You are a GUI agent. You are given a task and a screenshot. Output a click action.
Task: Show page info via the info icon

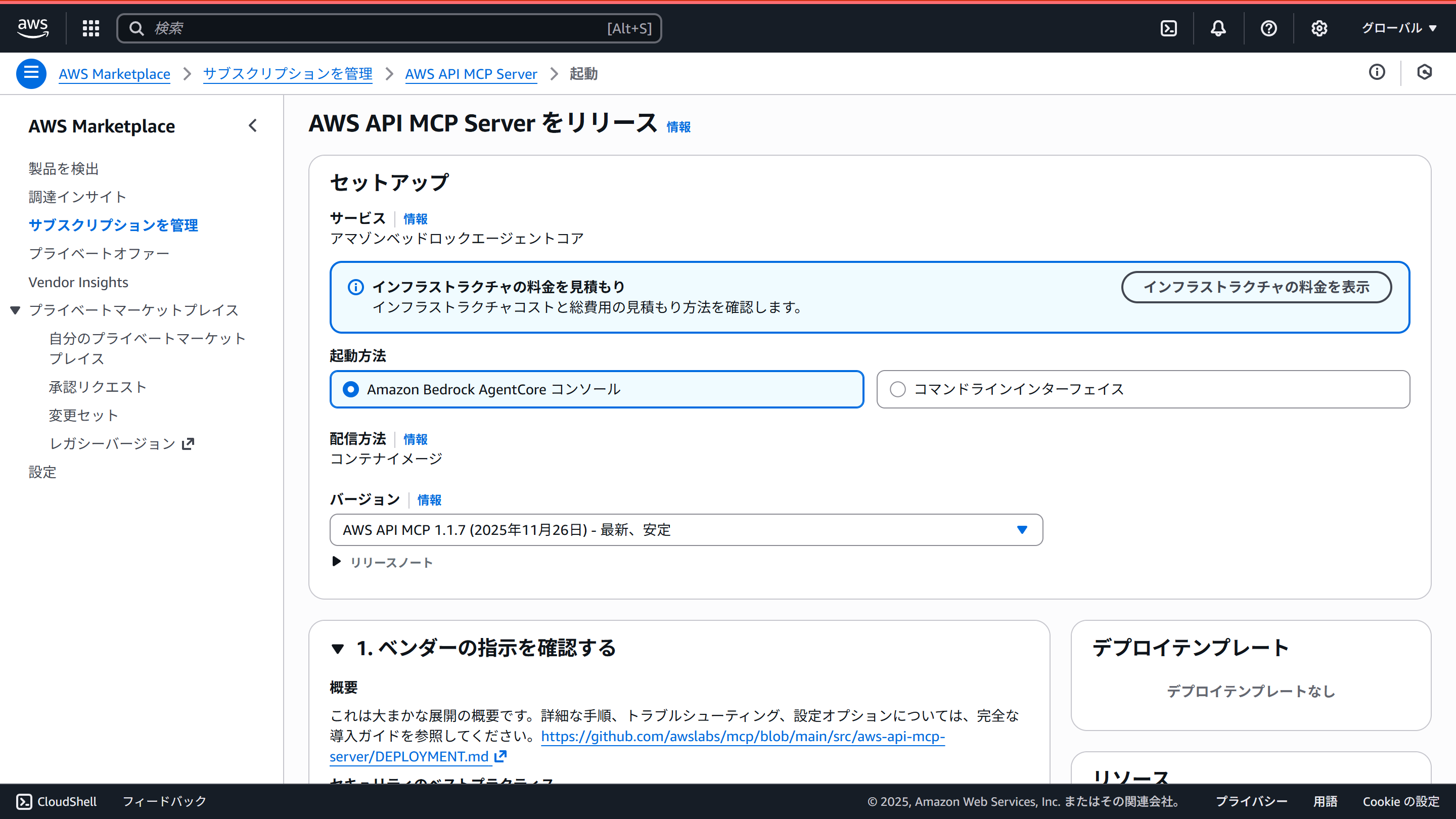click(1378, 72)
